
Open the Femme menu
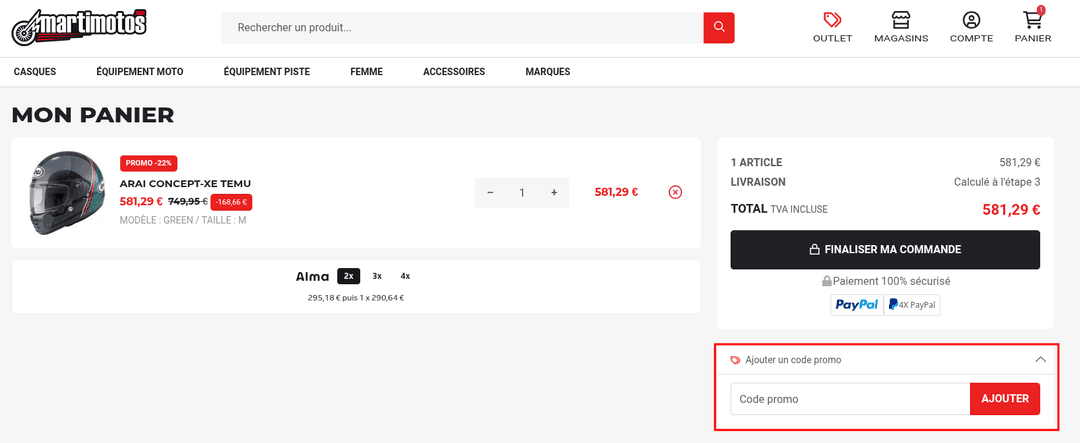[x=366, y=72]
